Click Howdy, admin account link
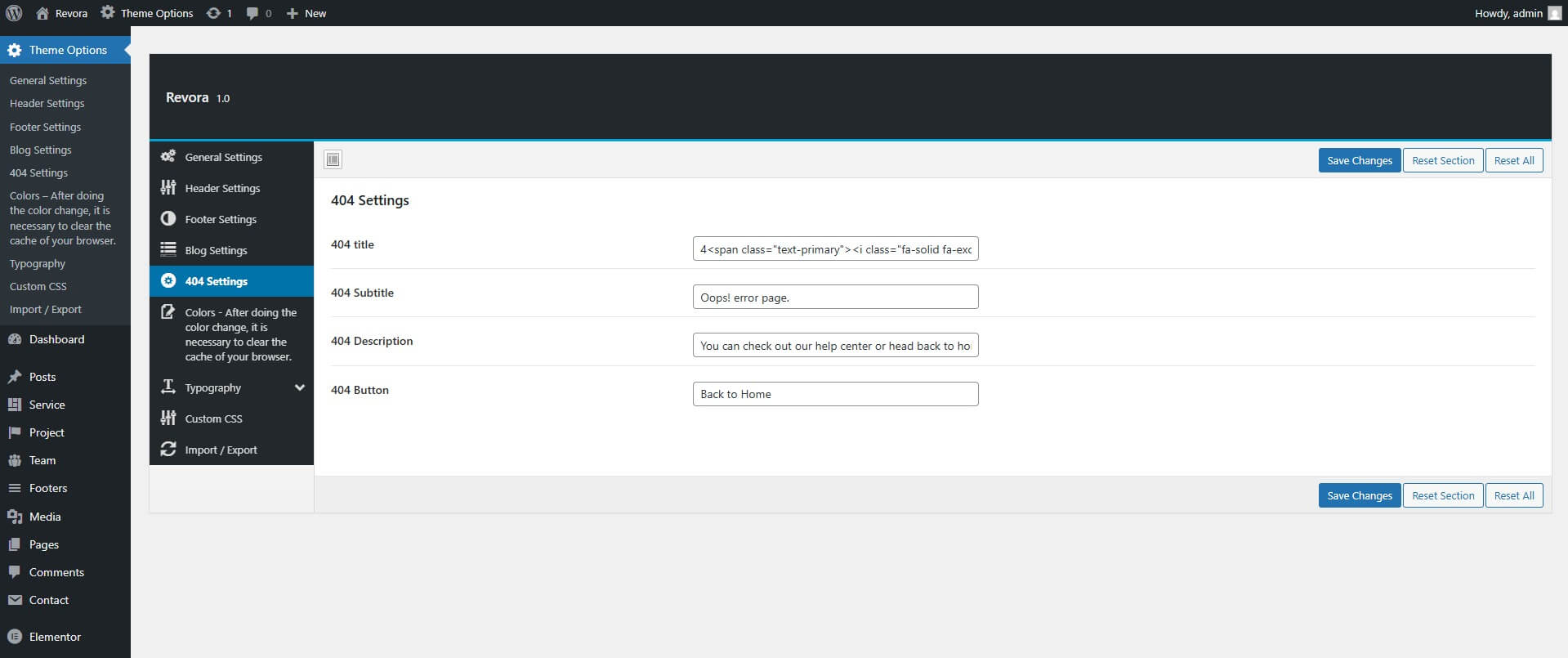 (x=1508, y=13)
